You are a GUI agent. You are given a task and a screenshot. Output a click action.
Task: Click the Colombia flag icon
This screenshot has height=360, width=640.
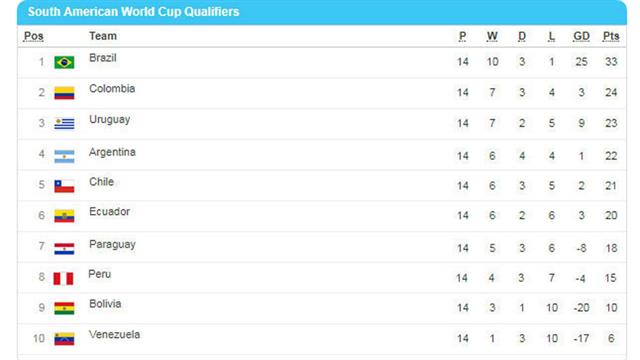pyautogui.click(x=64, y=93)
